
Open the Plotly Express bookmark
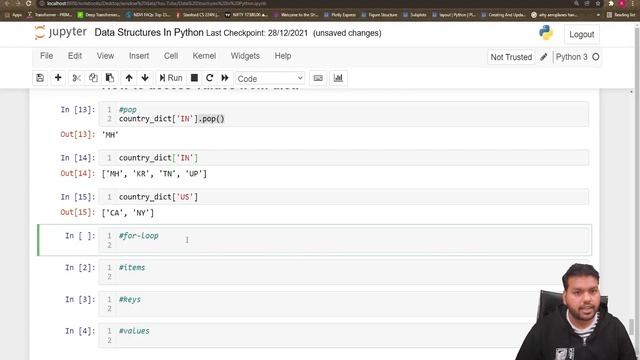click(x=340, y=15)
